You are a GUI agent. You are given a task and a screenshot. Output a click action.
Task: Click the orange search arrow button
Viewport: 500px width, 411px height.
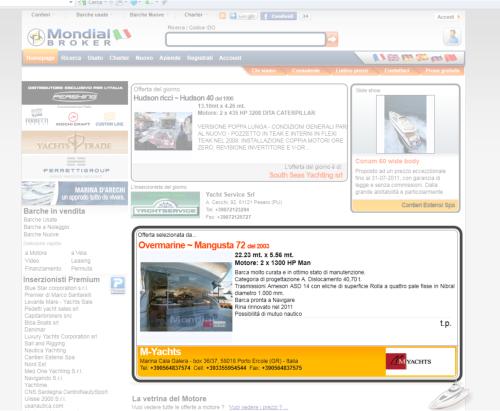tap(332, 39)
